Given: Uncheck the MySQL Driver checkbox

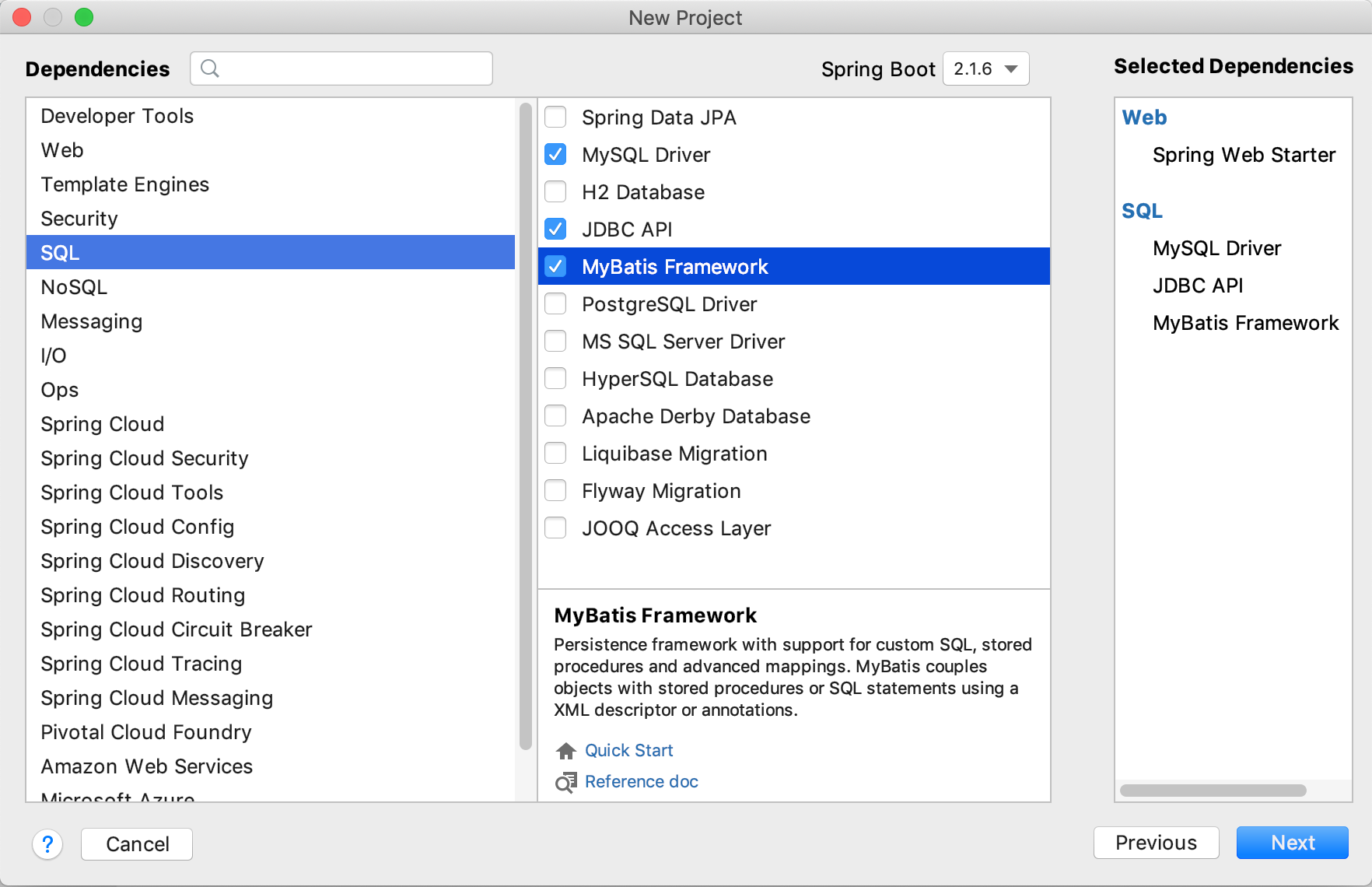Looking at the screenshot, I should coord(555,155).
